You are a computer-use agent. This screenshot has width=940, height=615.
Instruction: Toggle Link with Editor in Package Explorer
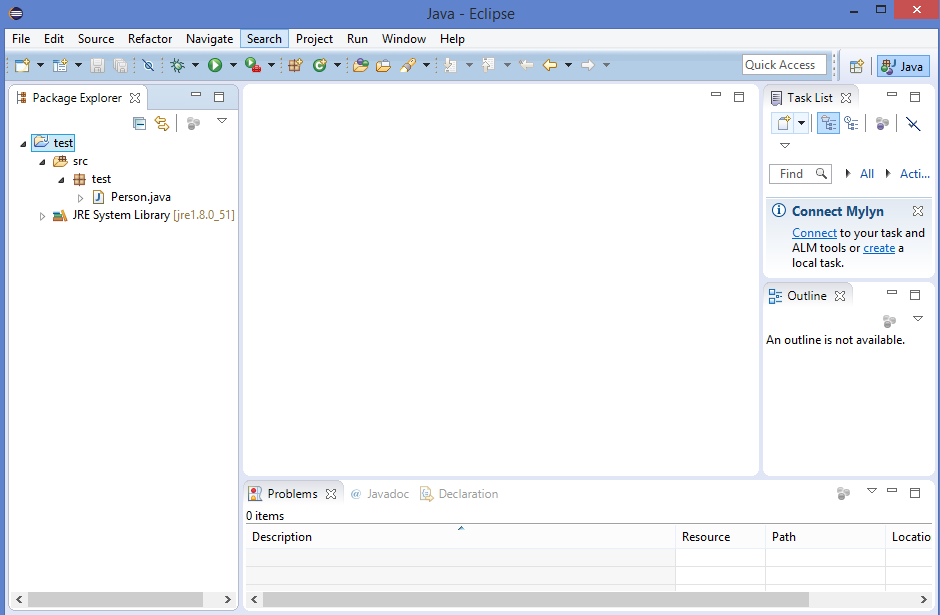coord(162,123)
